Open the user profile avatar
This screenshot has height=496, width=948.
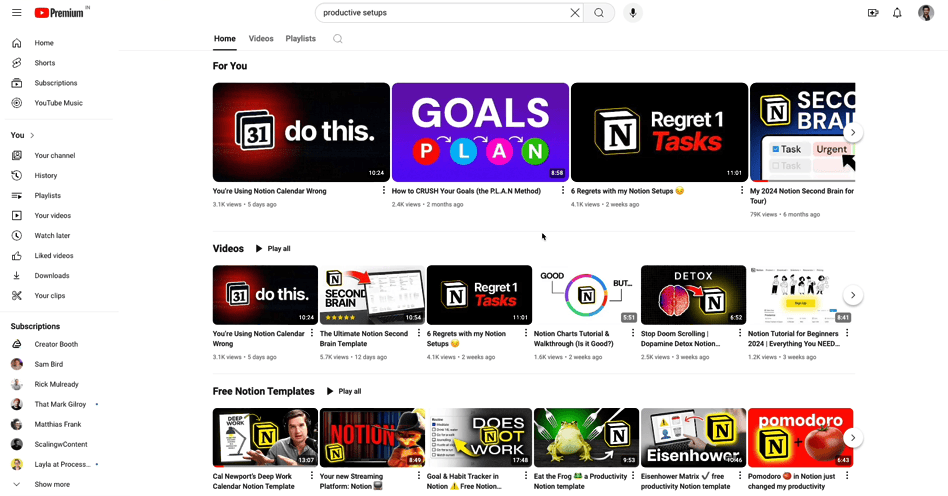coord(925,13)
